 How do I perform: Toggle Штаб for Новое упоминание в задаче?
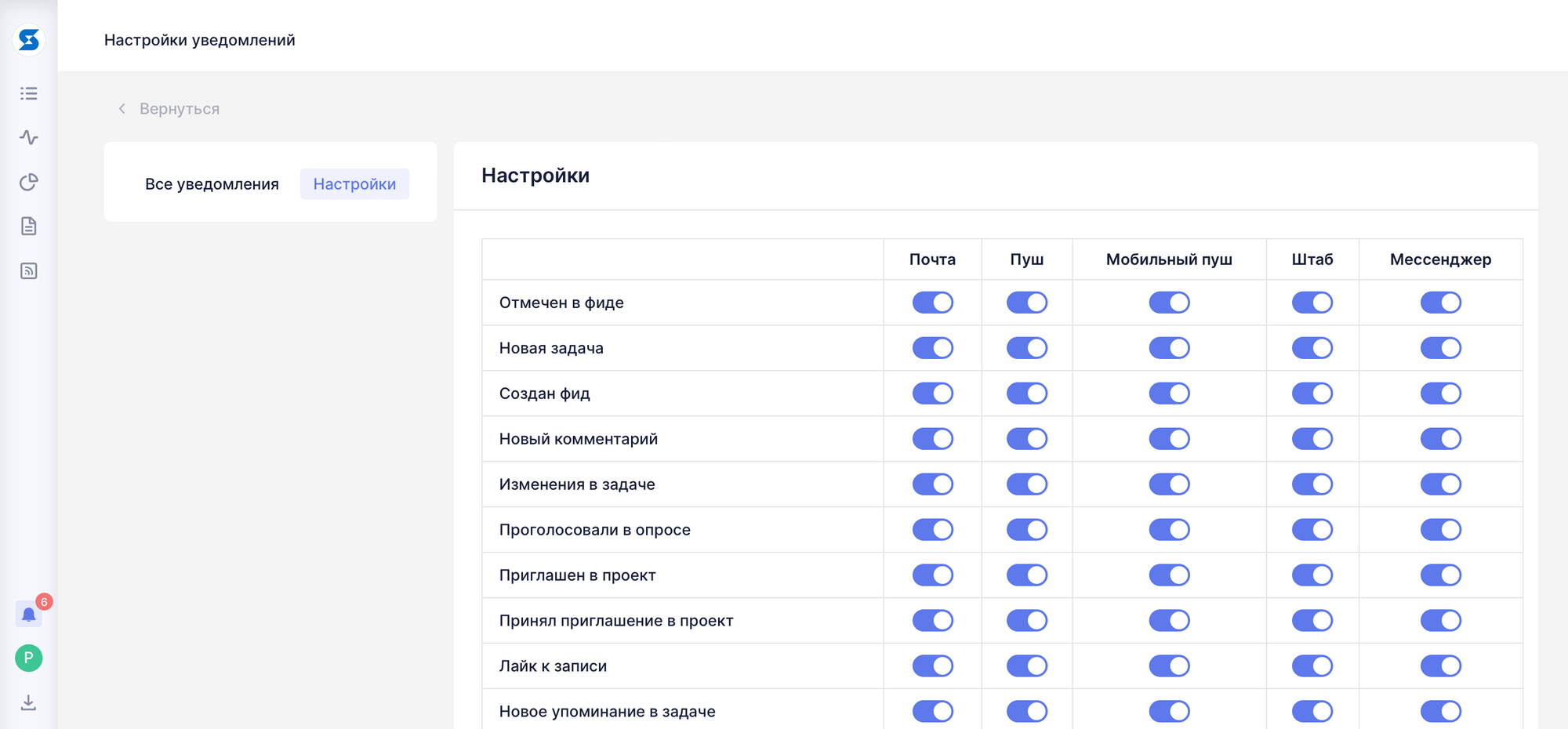pyautogui.click(x=1312, y=712)
